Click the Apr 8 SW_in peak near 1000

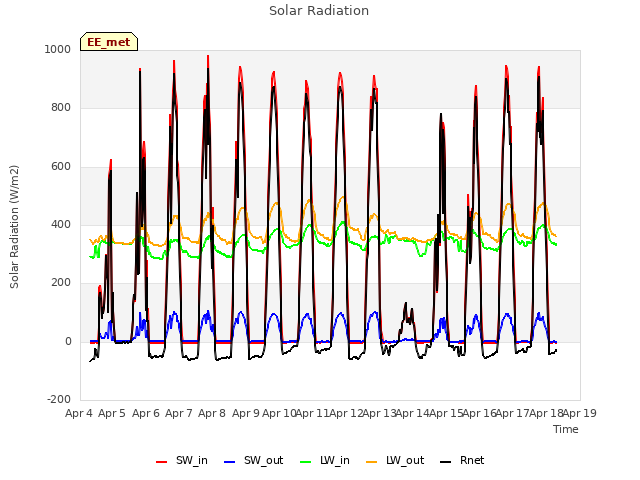tap(208, 57)
